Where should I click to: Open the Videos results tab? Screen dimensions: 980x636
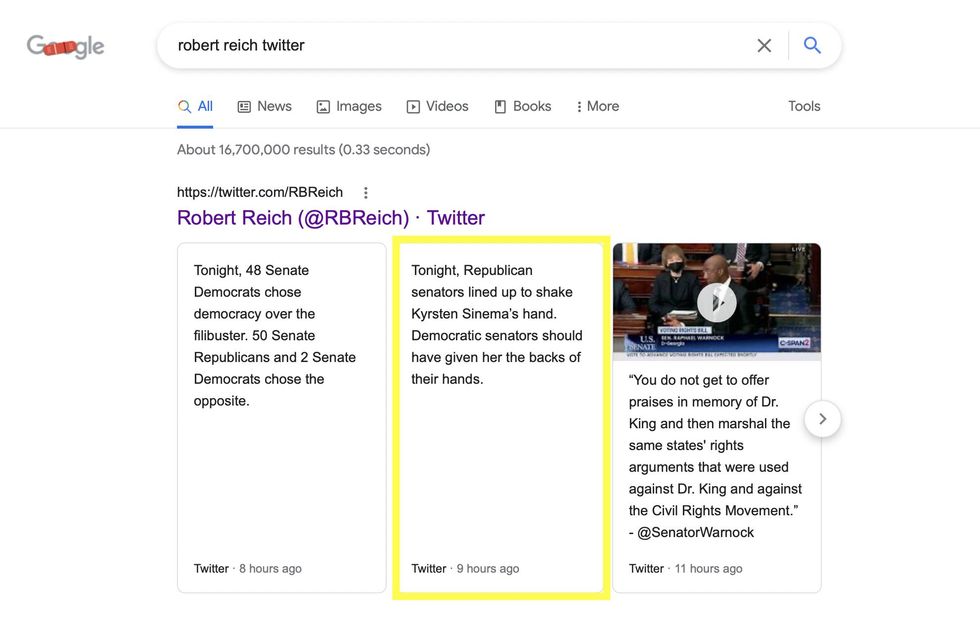coord(437,106)
